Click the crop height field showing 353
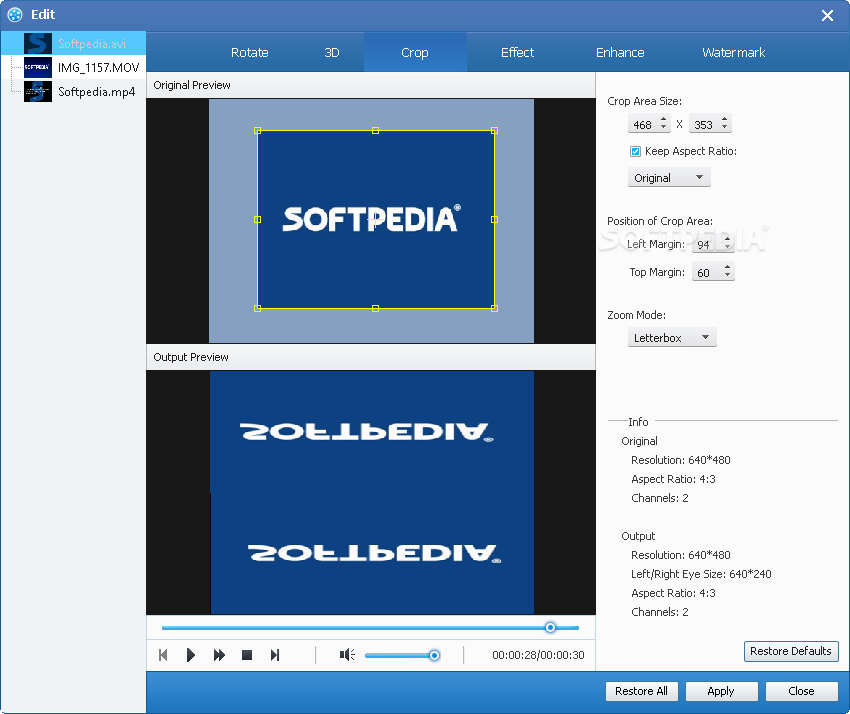 704,125
